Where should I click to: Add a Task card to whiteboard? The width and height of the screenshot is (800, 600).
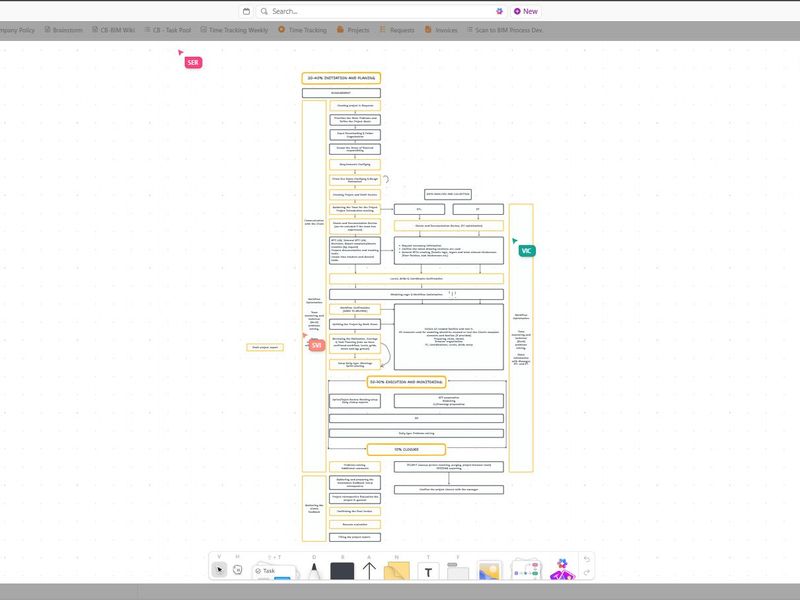[x=273, y=571]
